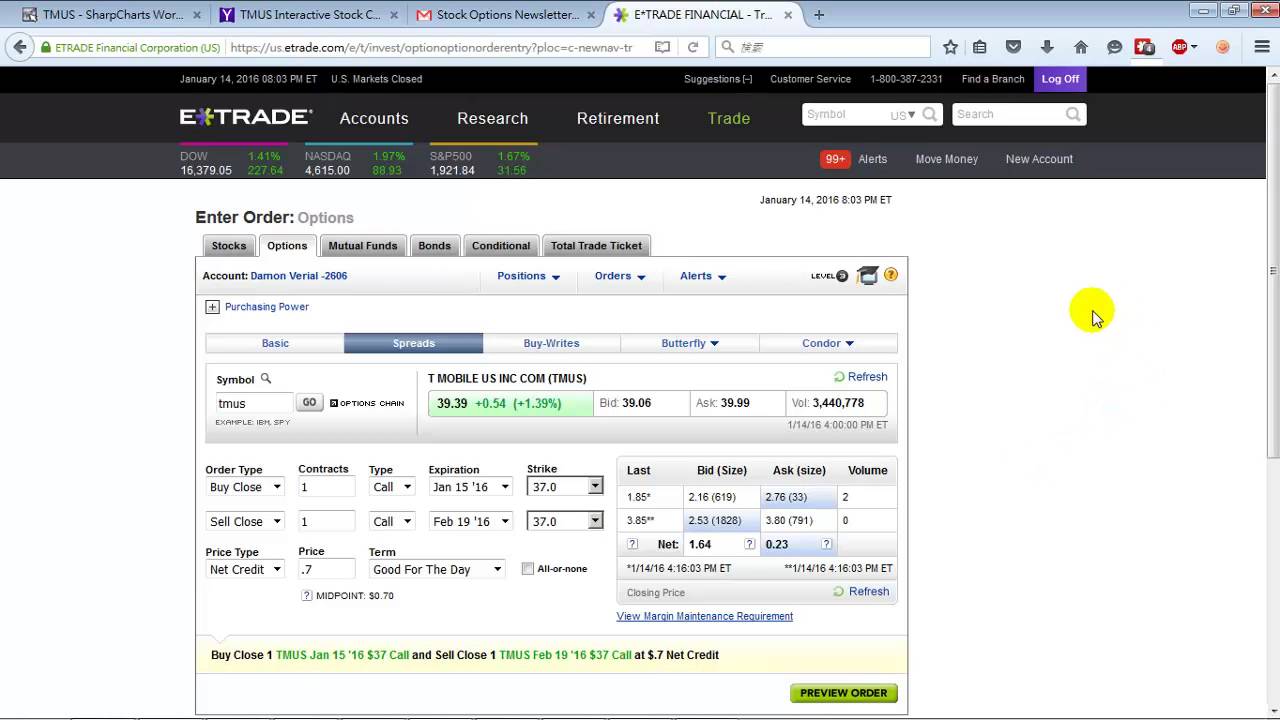The image size is (1280, 720).
Task: Open the Feb 19 '16 expiration dropdown
Action: [x=470, y=521]
